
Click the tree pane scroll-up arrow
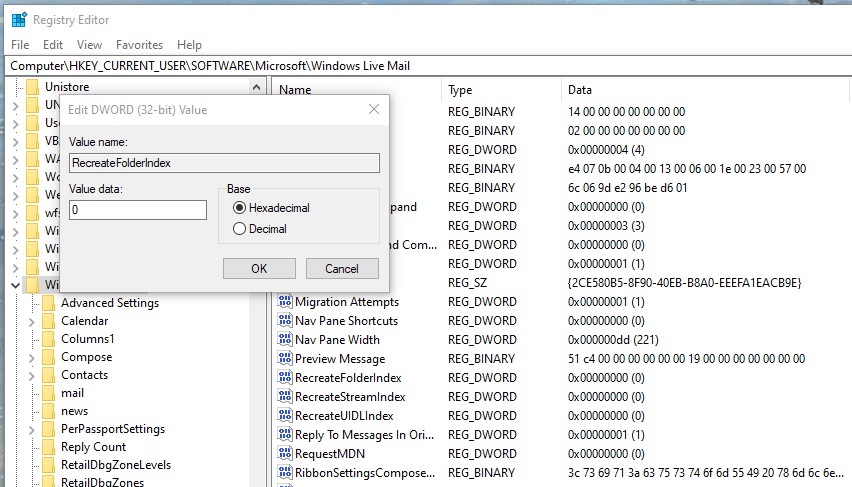[x=256, y=87]
